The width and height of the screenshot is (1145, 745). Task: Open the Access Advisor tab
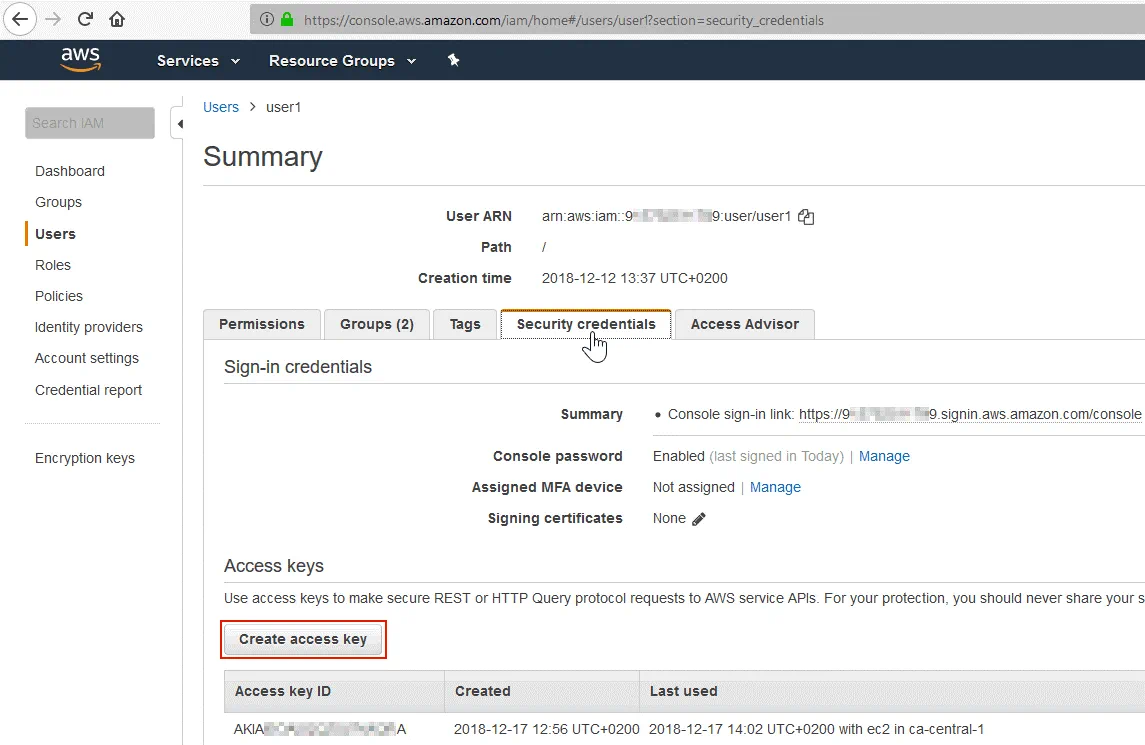tap(744, 324)
